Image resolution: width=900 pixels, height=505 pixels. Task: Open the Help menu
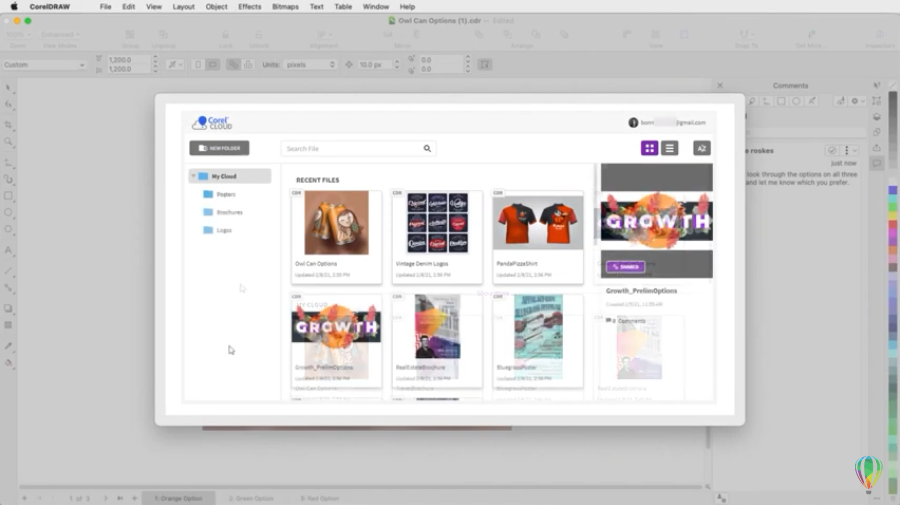click(408, 7)
